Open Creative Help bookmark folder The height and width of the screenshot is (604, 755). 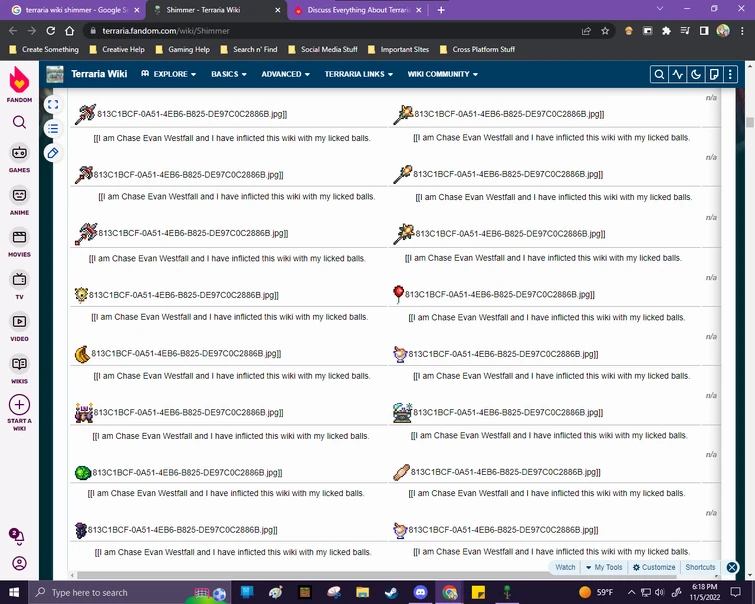117,49
